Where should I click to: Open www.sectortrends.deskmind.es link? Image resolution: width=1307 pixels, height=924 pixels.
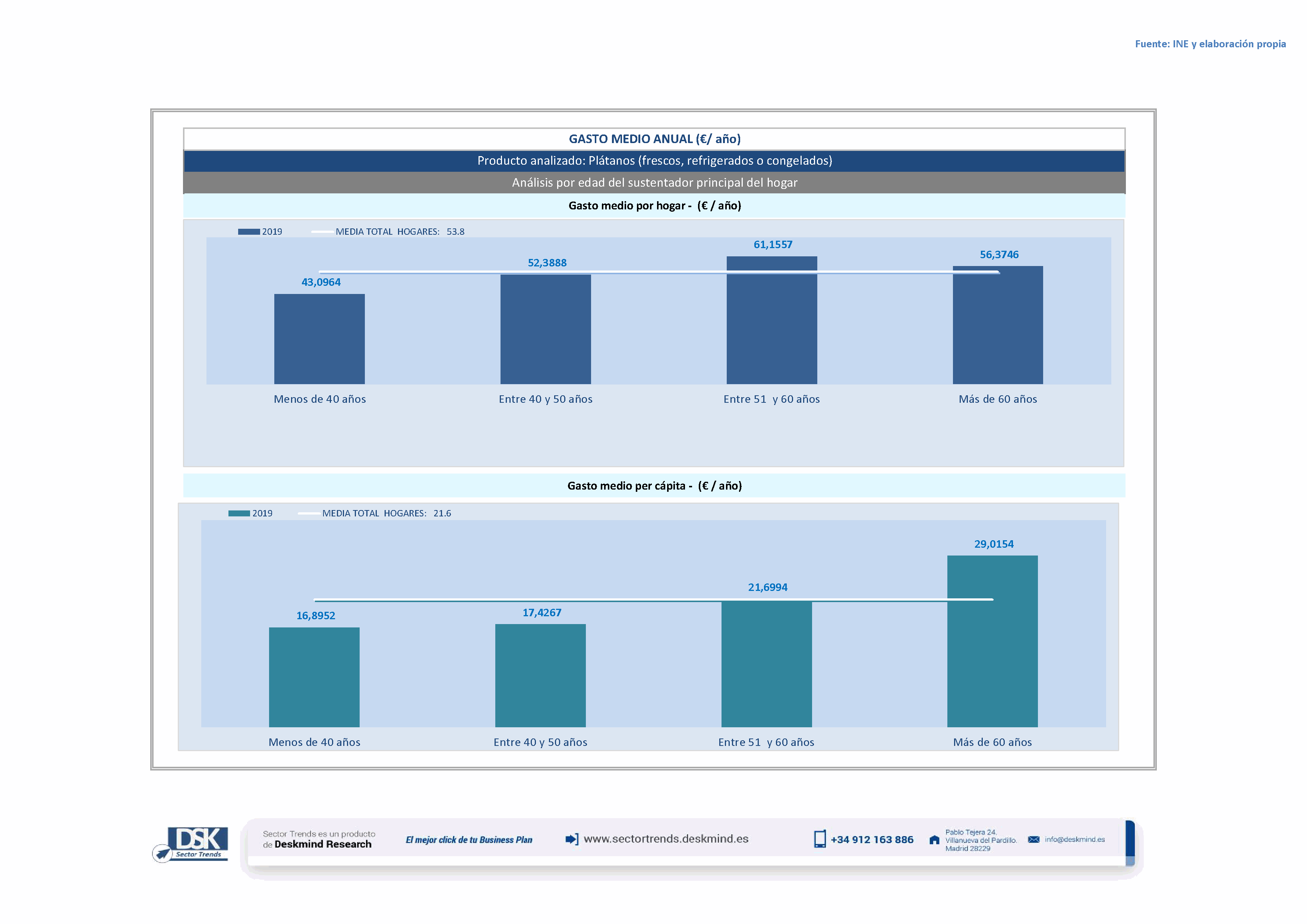(x=666, y=839)
